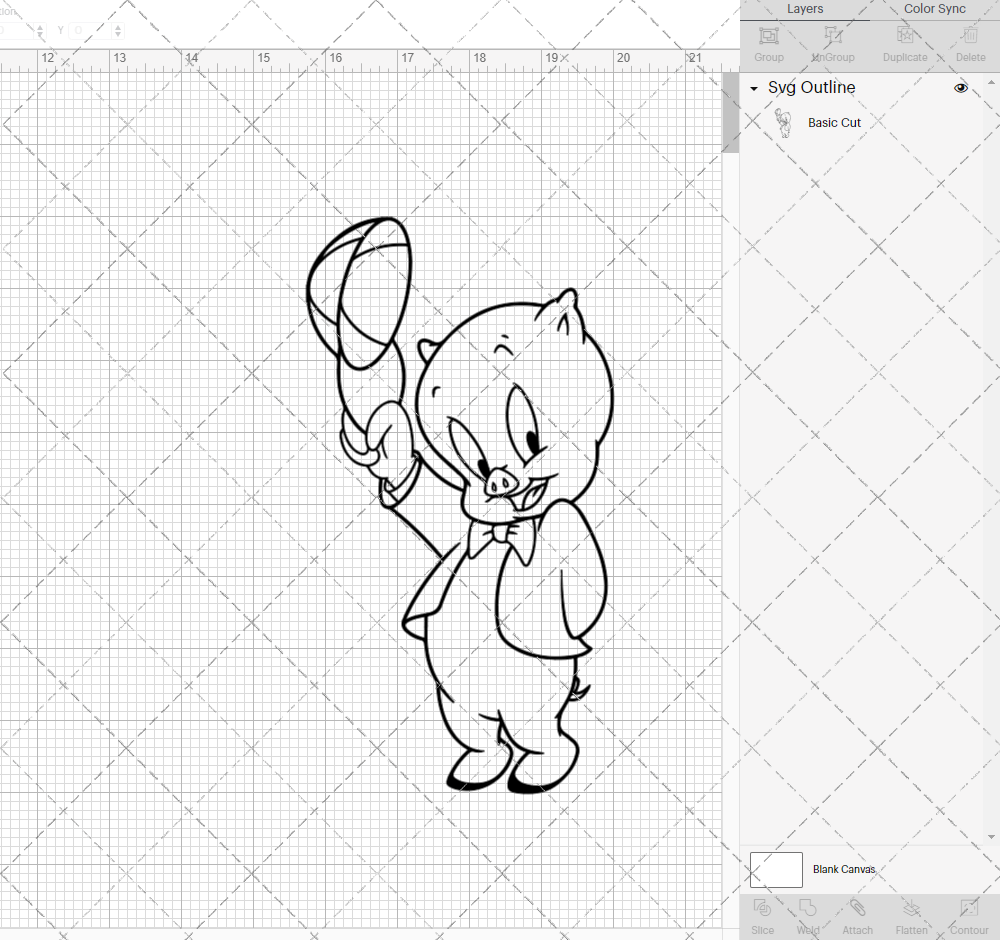Switch to the Color Sync tab
The width and height of the screenshot is (1000, 940).
[x=934, y=9]
